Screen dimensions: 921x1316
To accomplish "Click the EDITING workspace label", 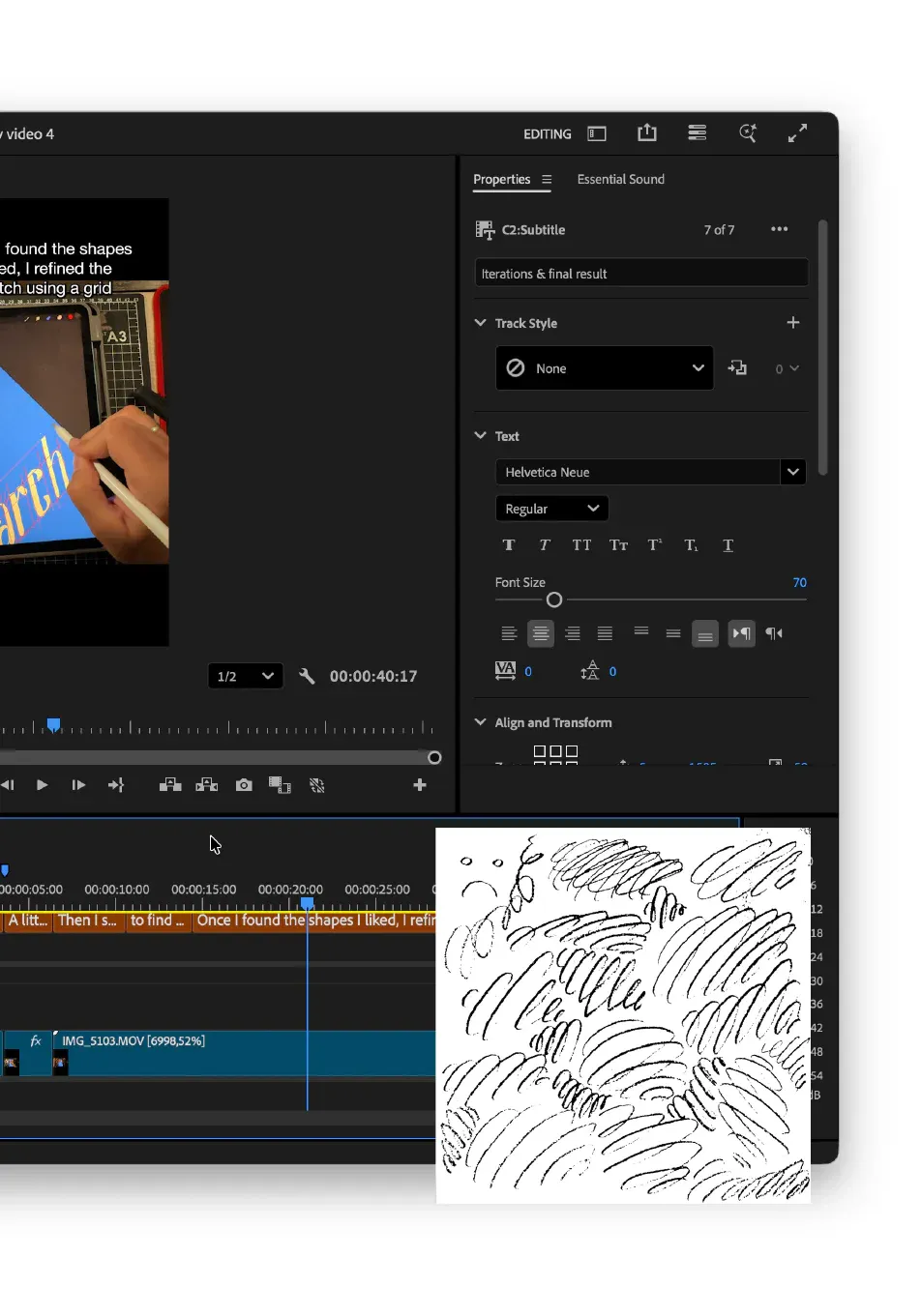I will [548, 134].
